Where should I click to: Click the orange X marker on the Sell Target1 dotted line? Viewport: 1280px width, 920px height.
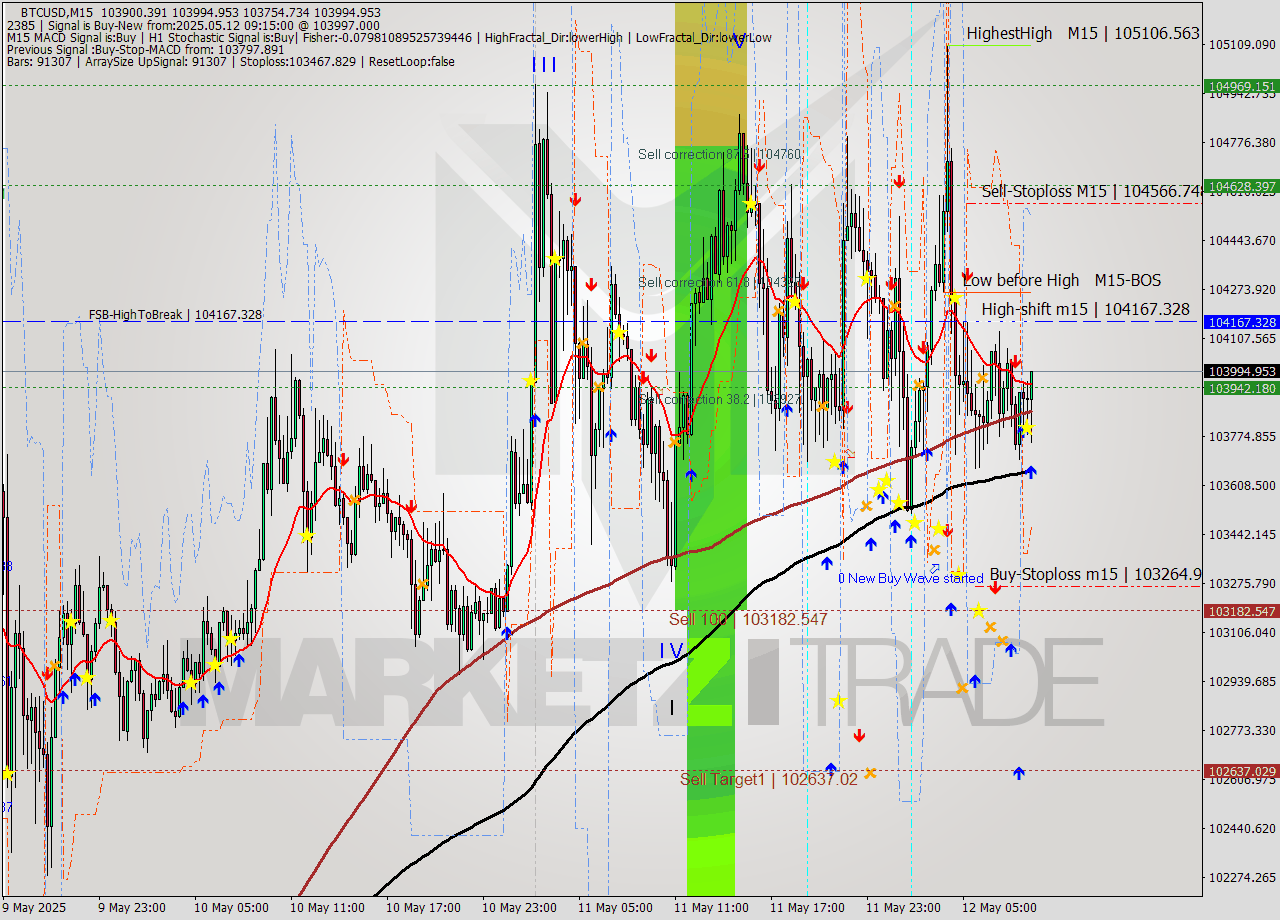(x=870, y=773)
